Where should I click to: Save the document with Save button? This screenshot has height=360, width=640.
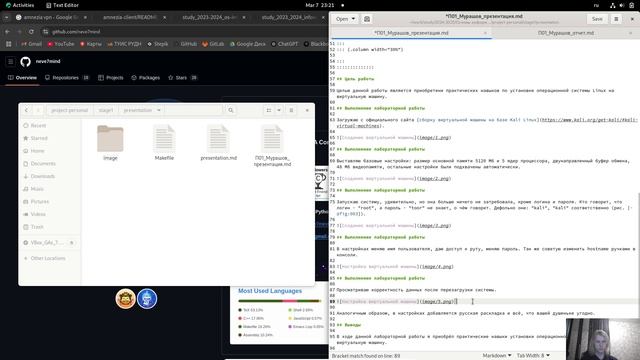tap(597, 19)
